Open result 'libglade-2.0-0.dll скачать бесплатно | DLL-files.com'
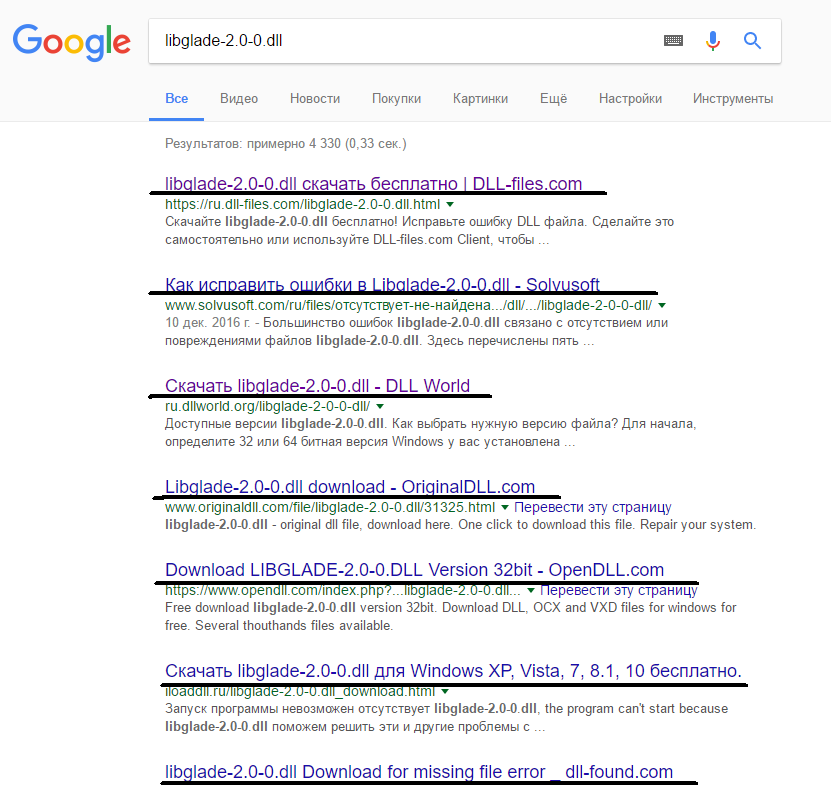831x792 pixels. coord(374,183)
